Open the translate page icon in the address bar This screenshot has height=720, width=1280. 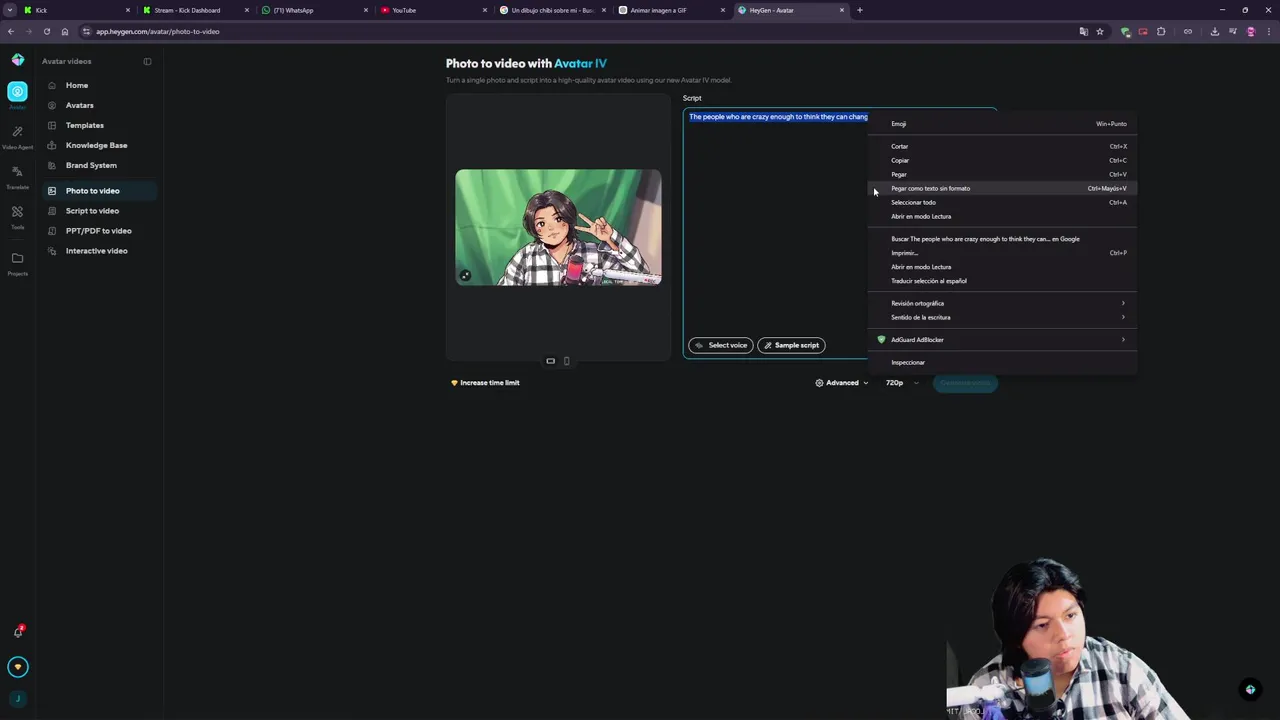pyautogui.click(x=1083, y=31)
